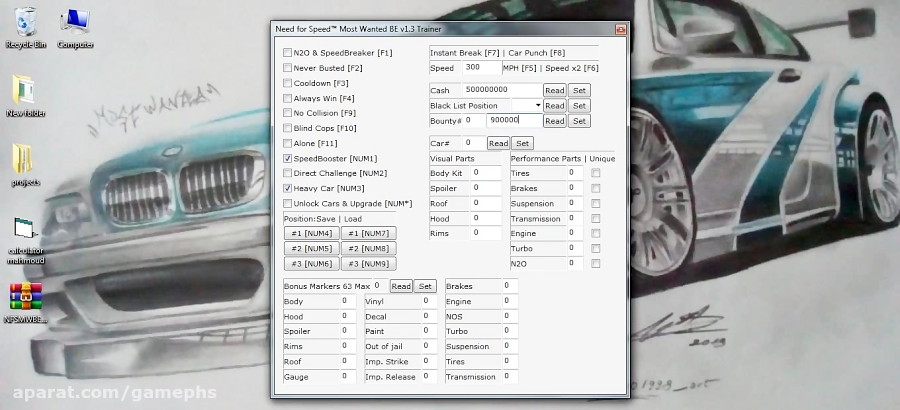Open the Black List Position dropdown
This screenshot has height=410, width=900.
tap(538, 106)
